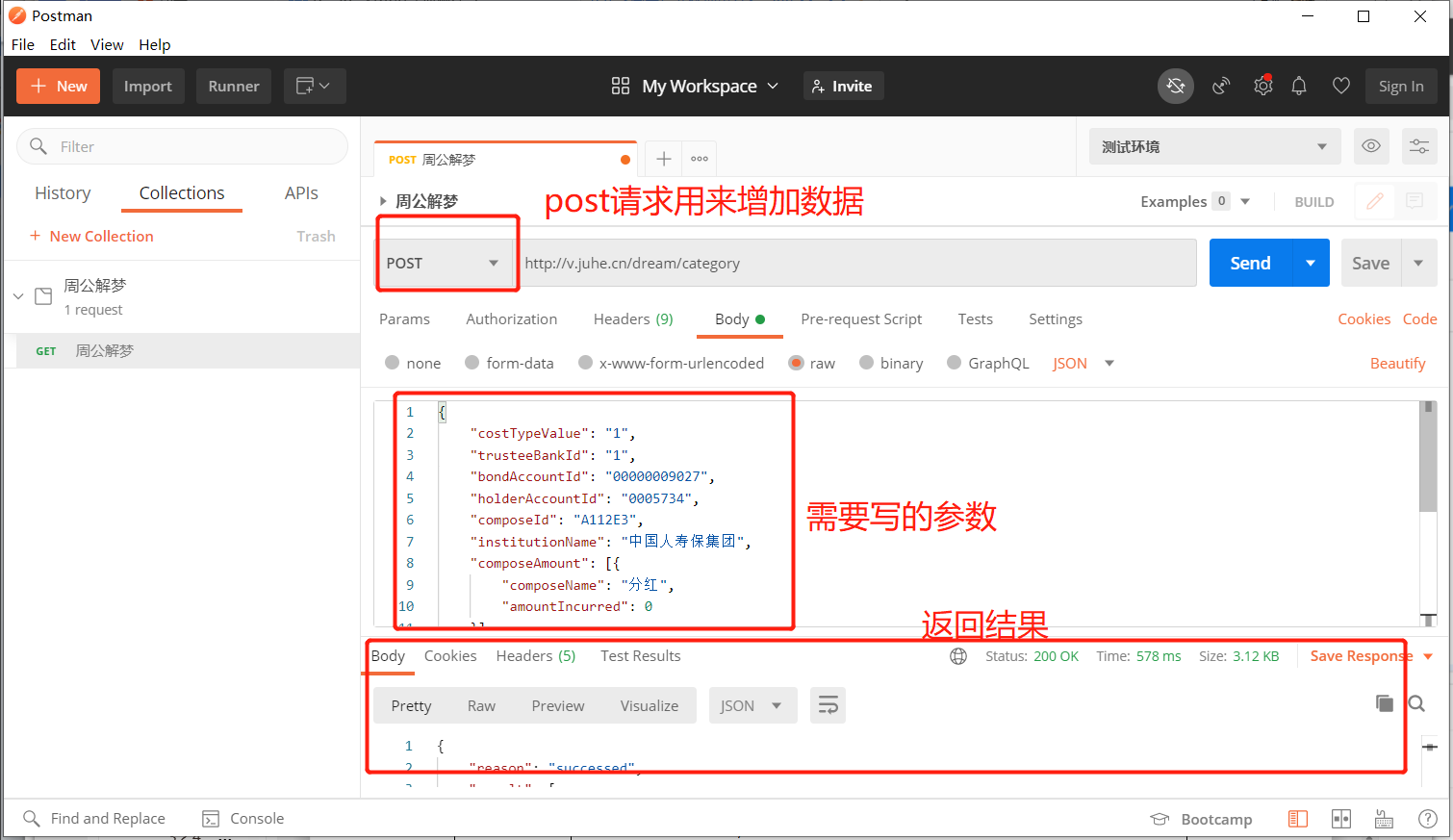Open the File menu
This screenshot has width=1453, height=840.
click(23, 44)
